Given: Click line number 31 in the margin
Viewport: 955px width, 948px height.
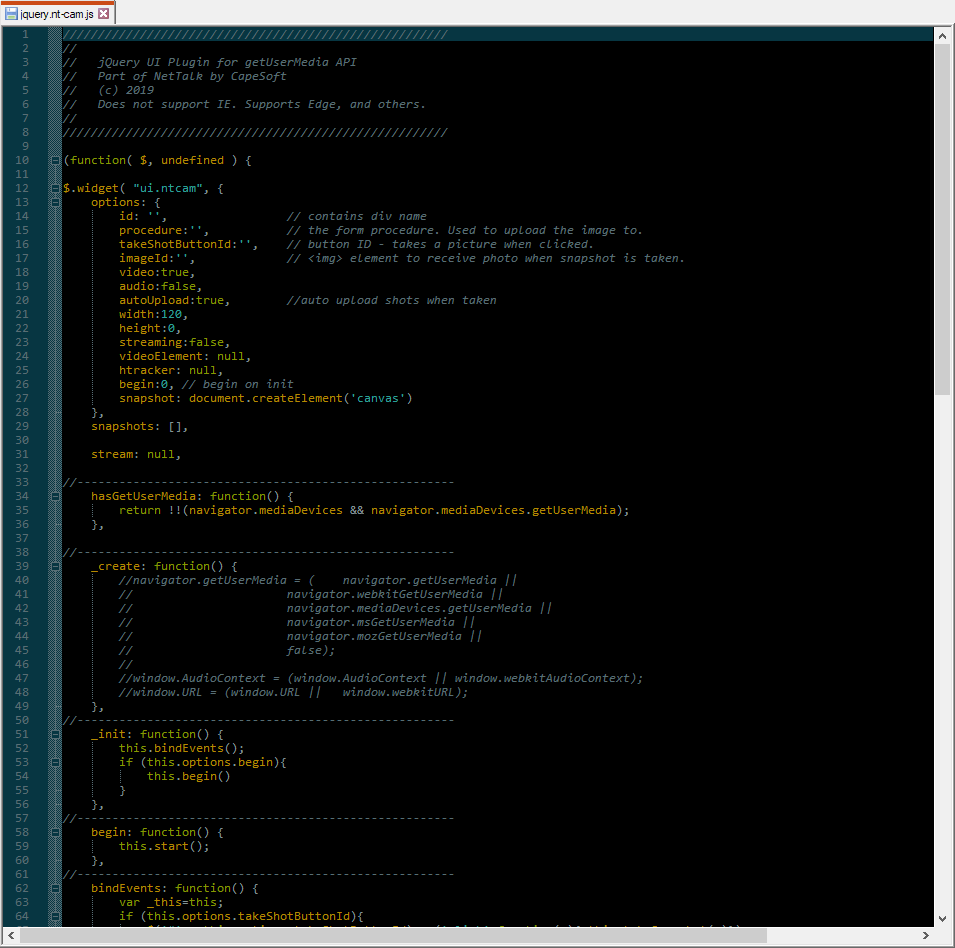Looking at the screenshot, I should tap(24, 454).
